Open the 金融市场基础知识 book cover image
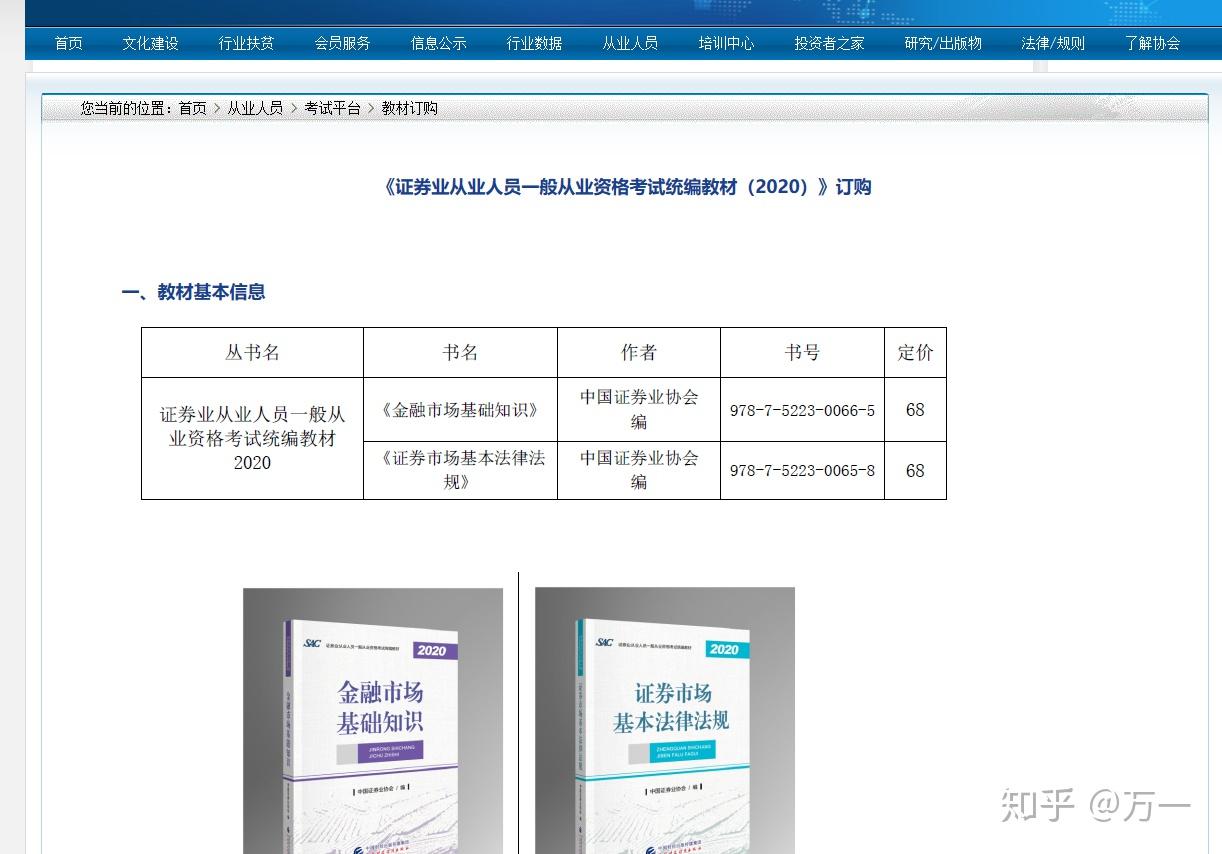Viewport: 1222px width, 854px height. [x=373, y=721]
